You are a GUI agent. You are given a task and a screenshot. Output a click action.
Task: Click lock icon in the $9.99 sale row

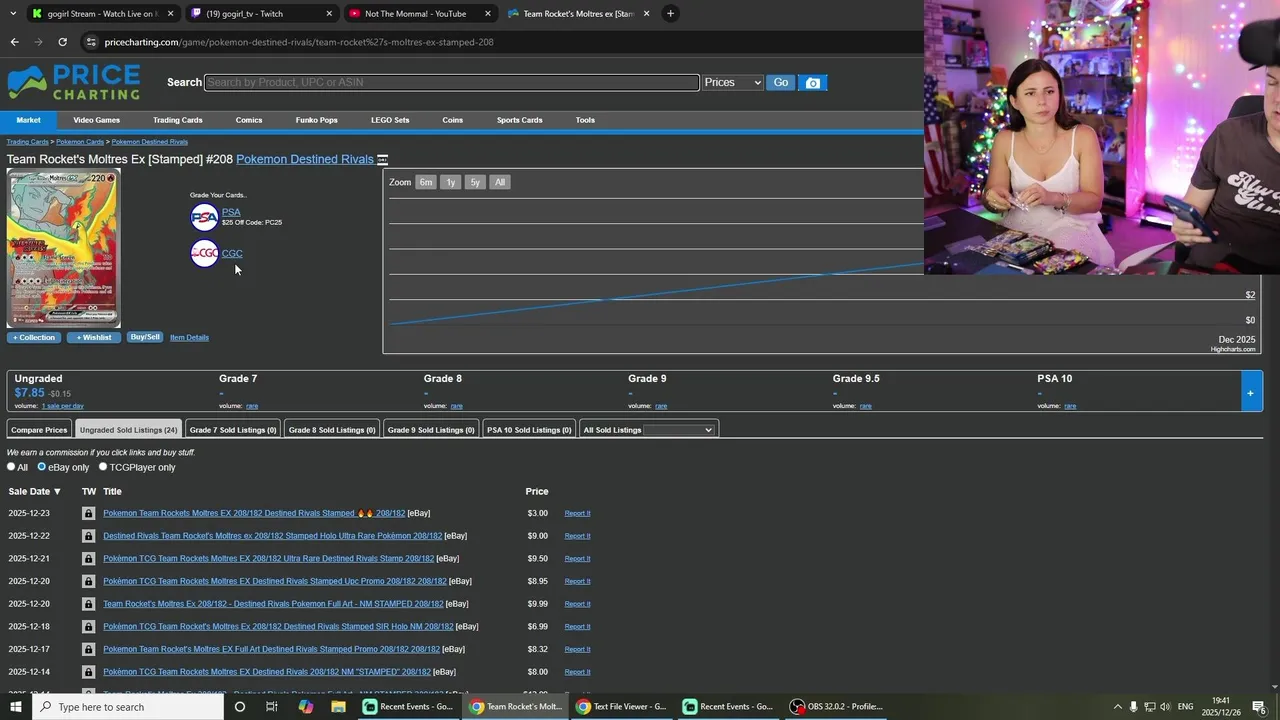(x=88, y=604)
